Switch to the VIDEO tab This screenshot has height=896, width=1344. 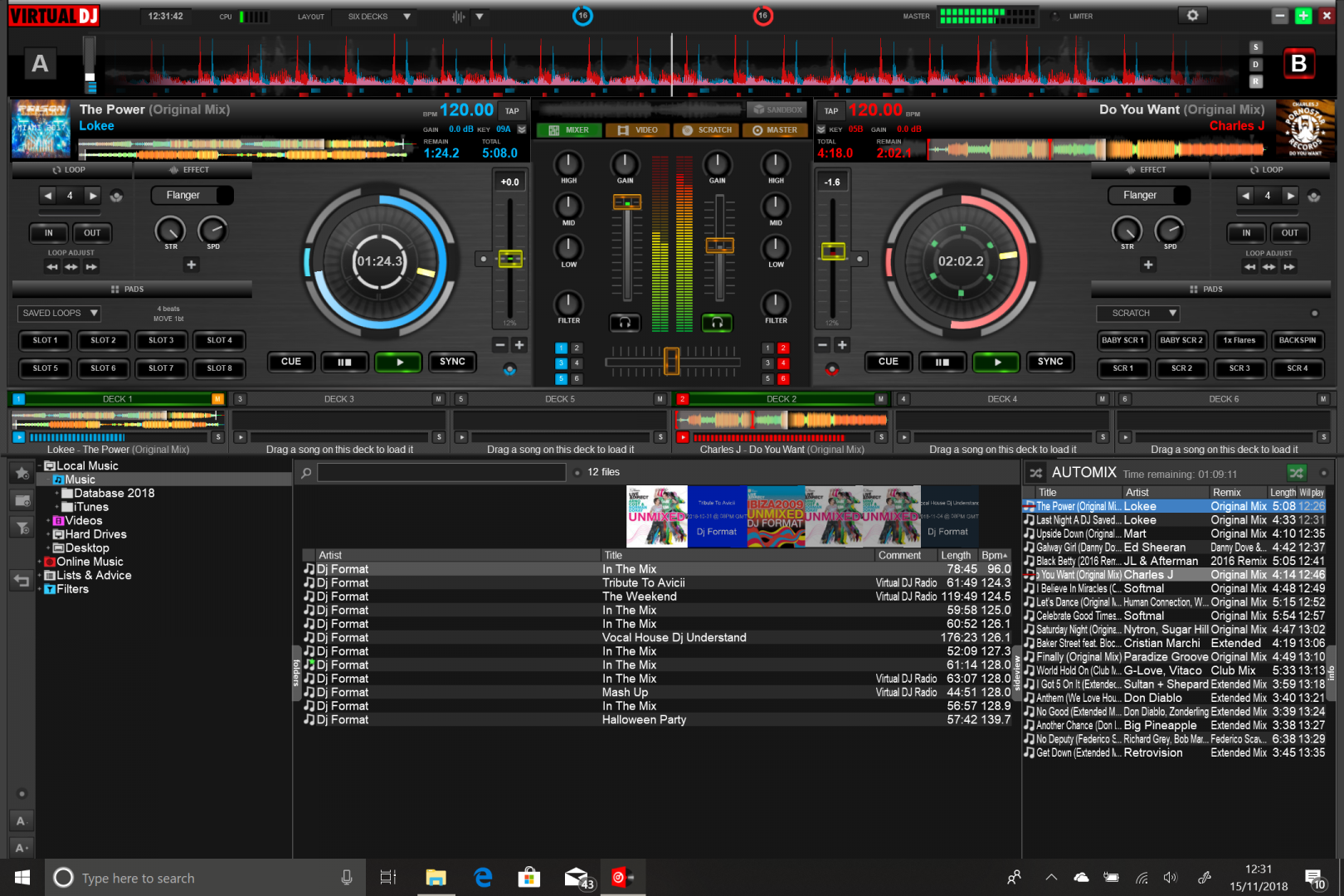pos(638,130)
